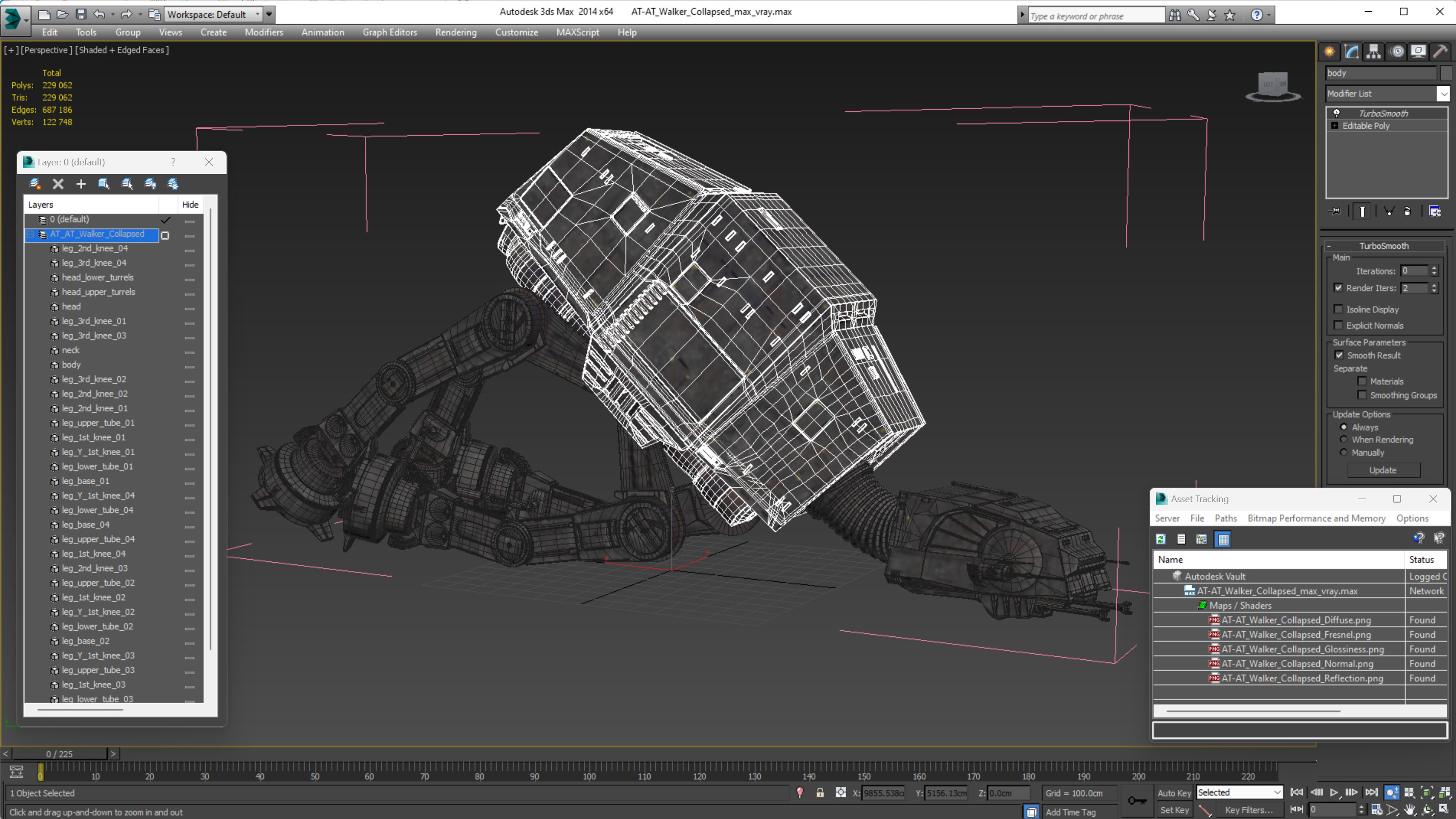This screenshot has width=1456, height=819.
Task: Open the Modifier List dropdown
Action: [x=1444, y=93]
